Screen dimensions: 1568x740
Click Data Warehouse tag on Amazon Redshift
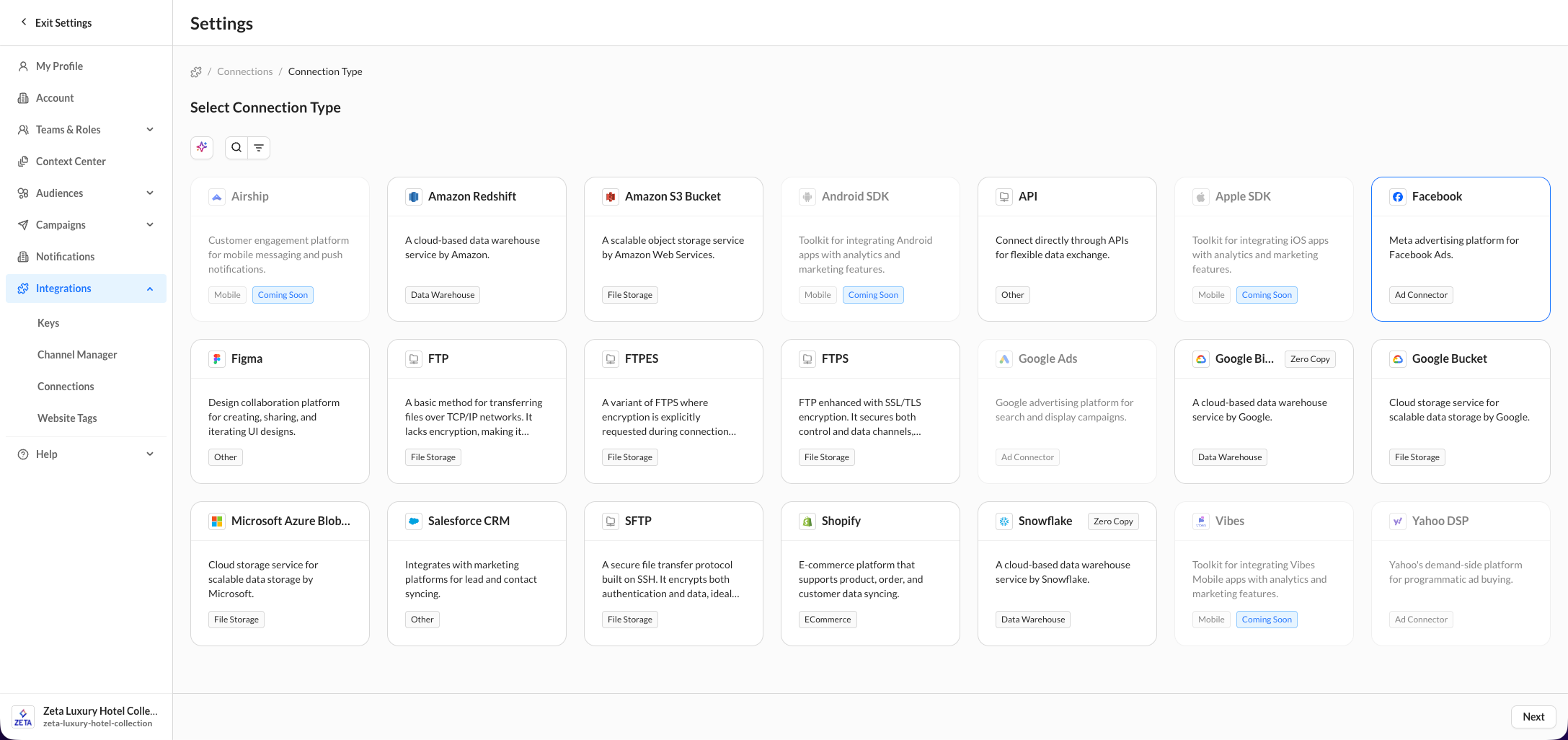tap(443, 295)
